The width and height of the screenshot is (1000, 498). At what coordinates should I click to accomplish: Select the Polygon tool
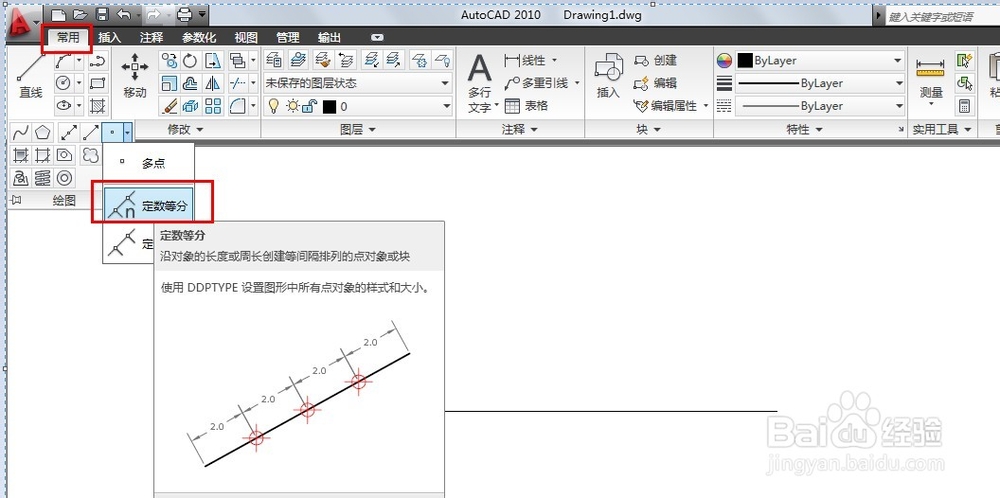coord(43,133)
